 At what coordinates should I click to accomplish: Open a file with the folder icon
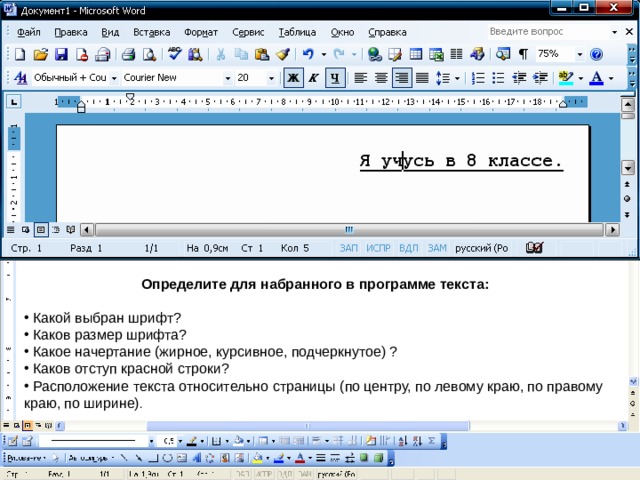point(40,54)
